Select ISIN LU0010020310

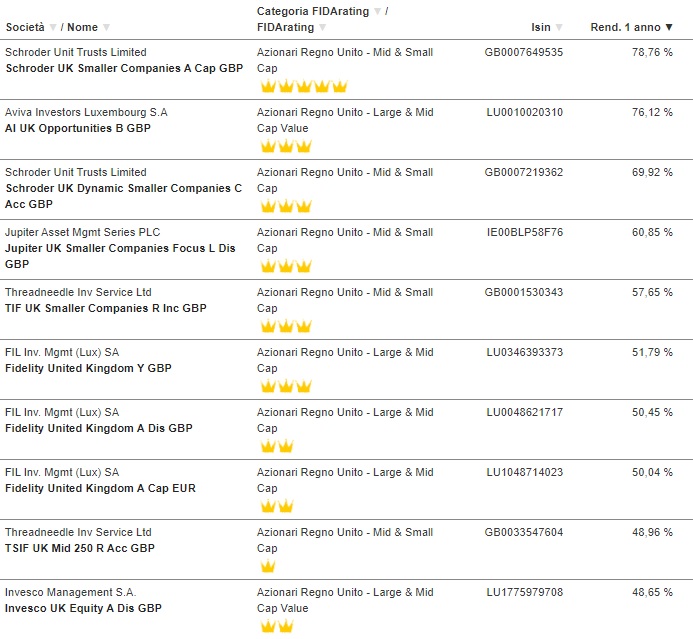point(525,112)
